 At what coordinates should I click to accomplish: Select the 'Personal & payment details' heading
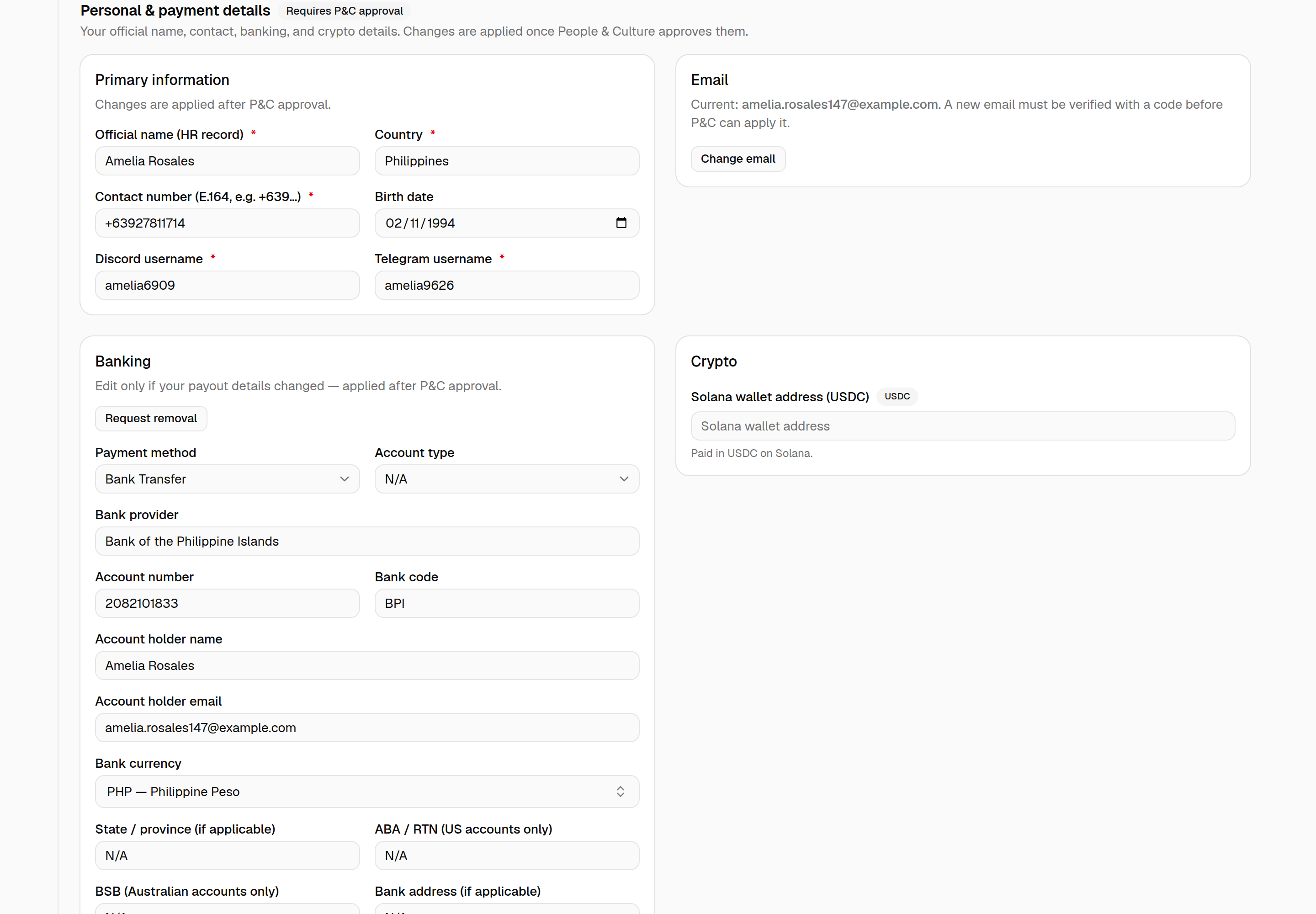[x=175, y=11]
